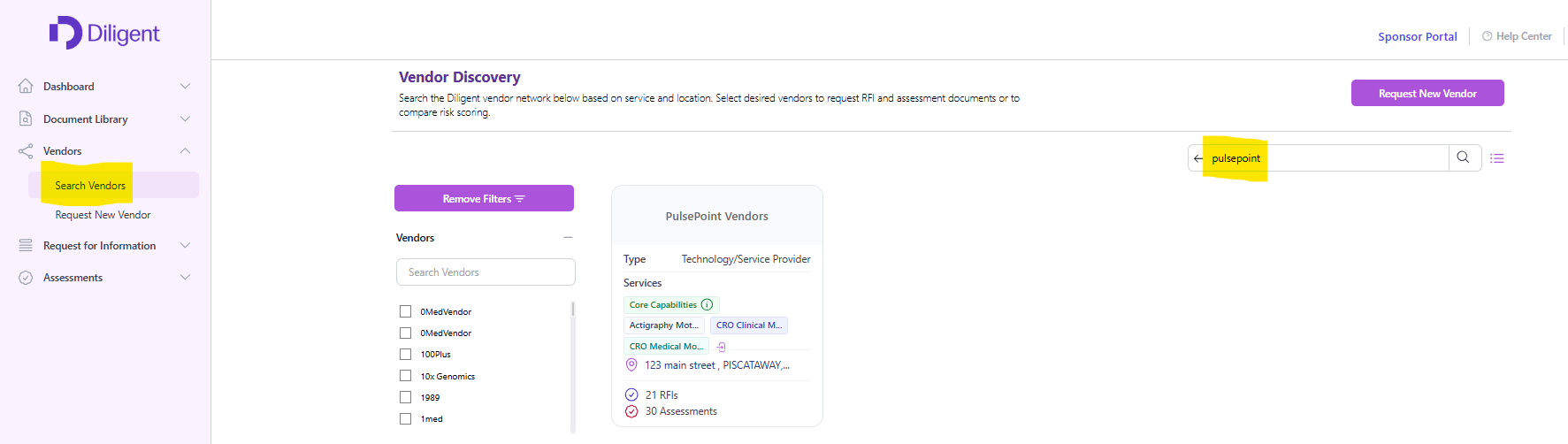Click the 123 main street address text

[717, 365]
